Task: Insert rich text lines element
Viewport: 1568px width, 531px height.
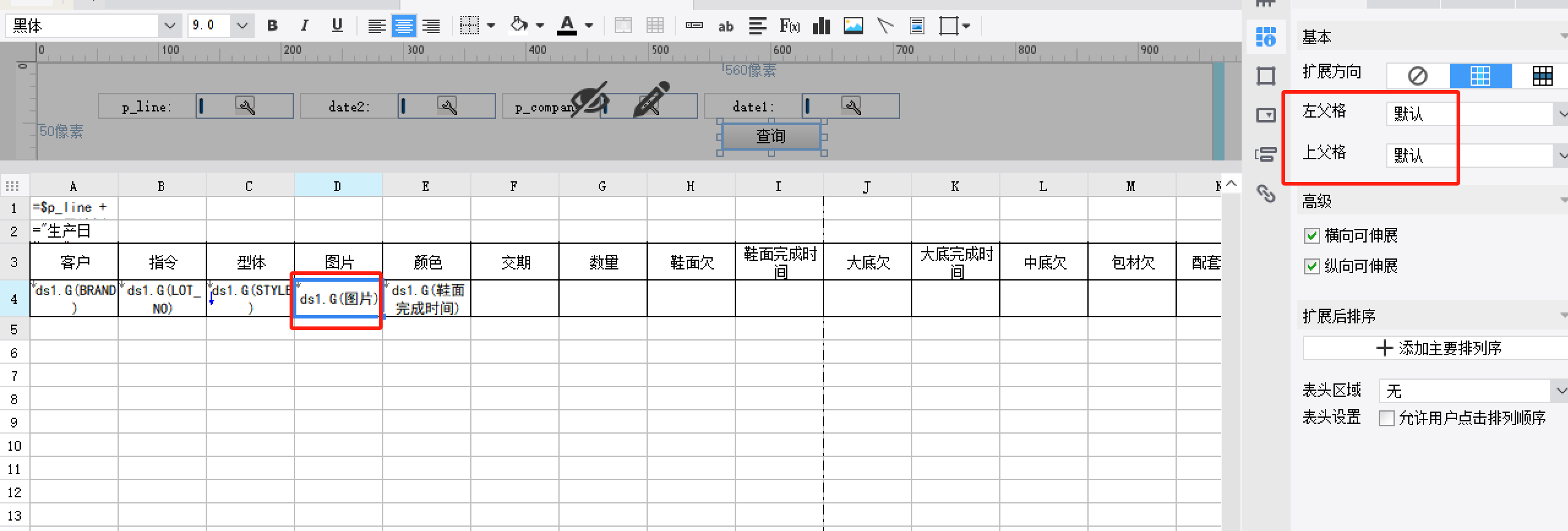Action: [x=758, y=26]
